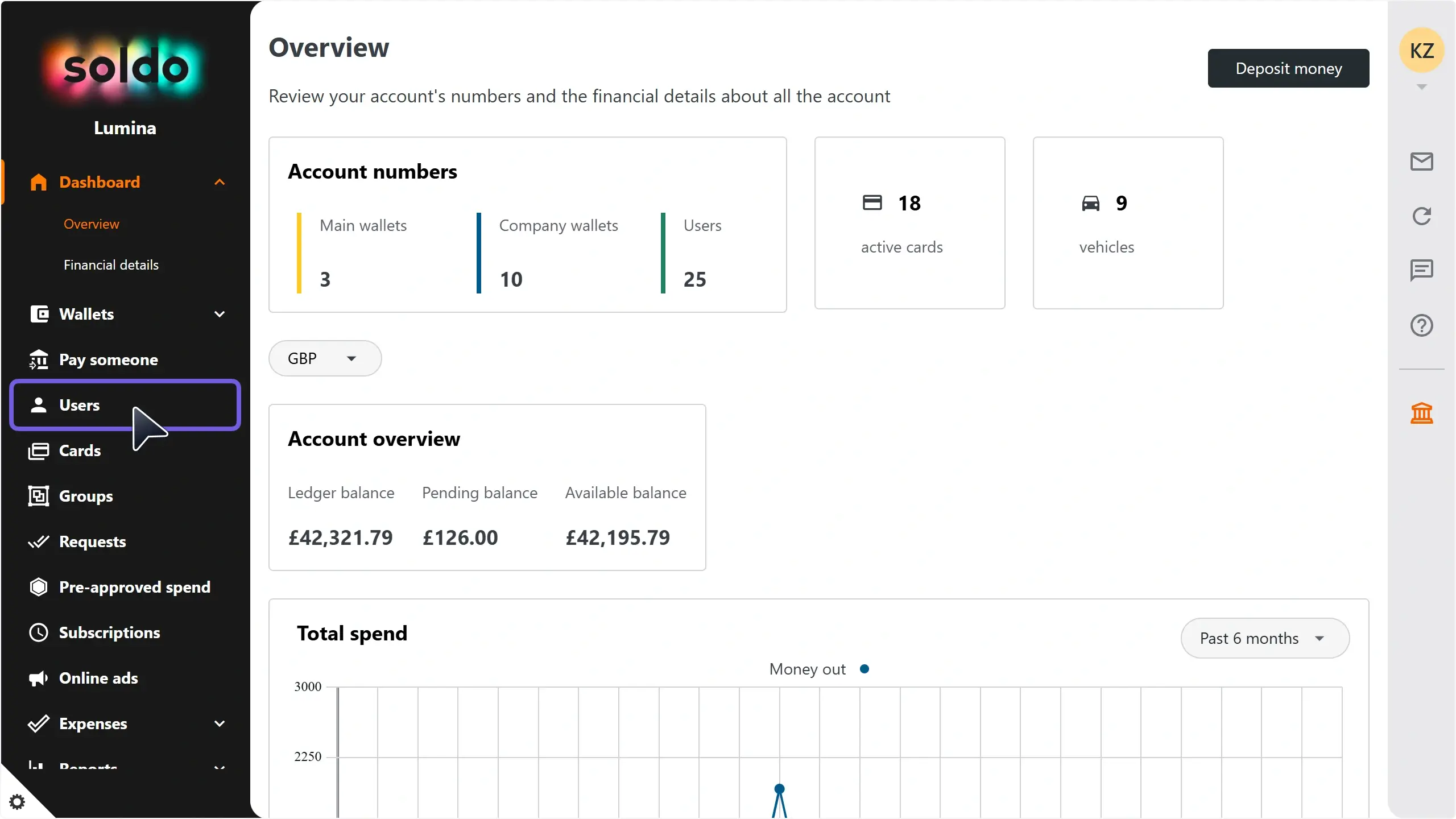This screenshot has height=819, width=1456.
Task: Click the active cards card icon
Action: click(x=872, y=202)
